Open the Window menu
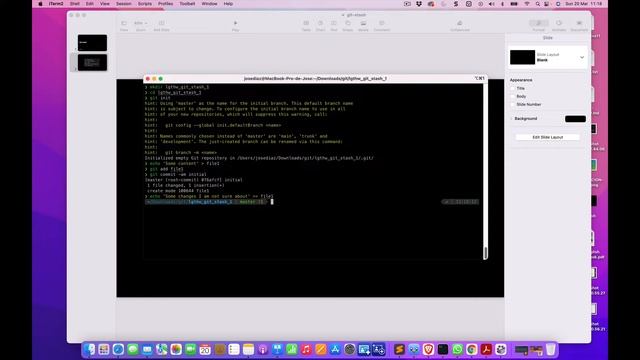Viewport: 640px width, 360px height. (209, 4)
